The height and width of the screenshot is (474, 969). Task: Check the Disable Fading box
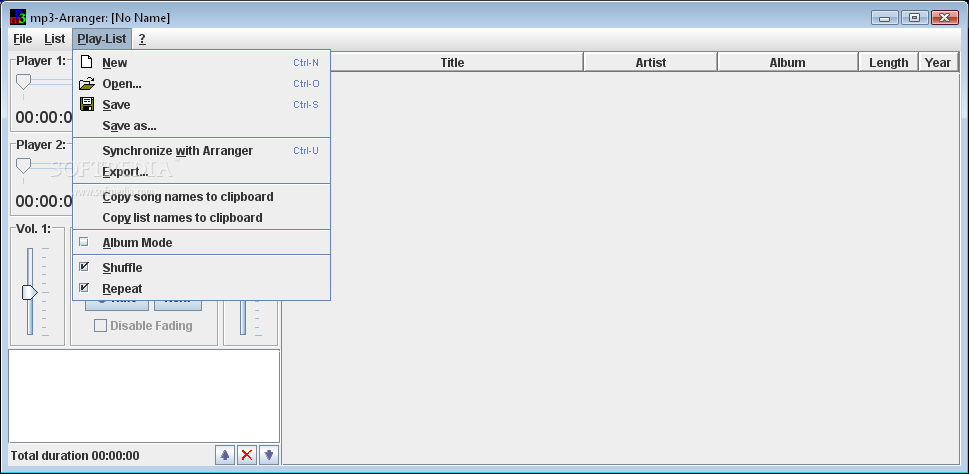100,326
